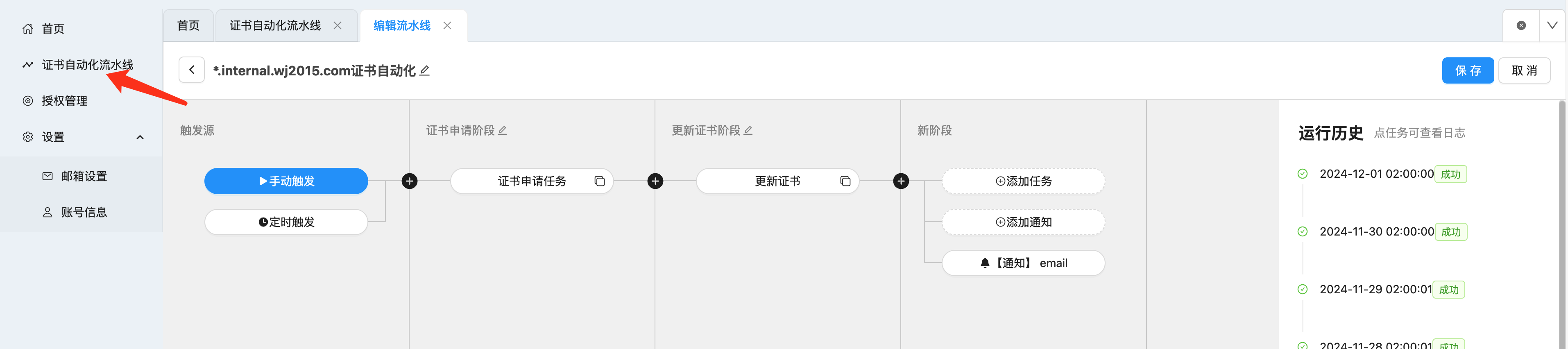
Task: Edit the 证书申请阶段 stage name pencil icon
Action: pyautogui.click(x=502, y=130)
